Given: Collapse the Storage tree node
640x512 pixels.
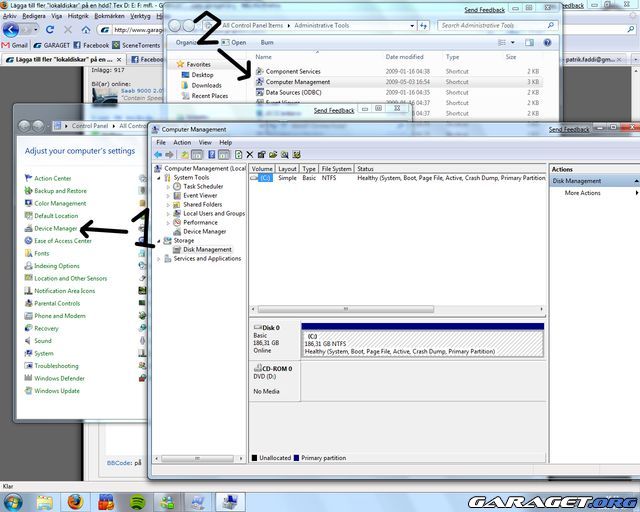Looking at the screenshot, I should click(158, 241).
